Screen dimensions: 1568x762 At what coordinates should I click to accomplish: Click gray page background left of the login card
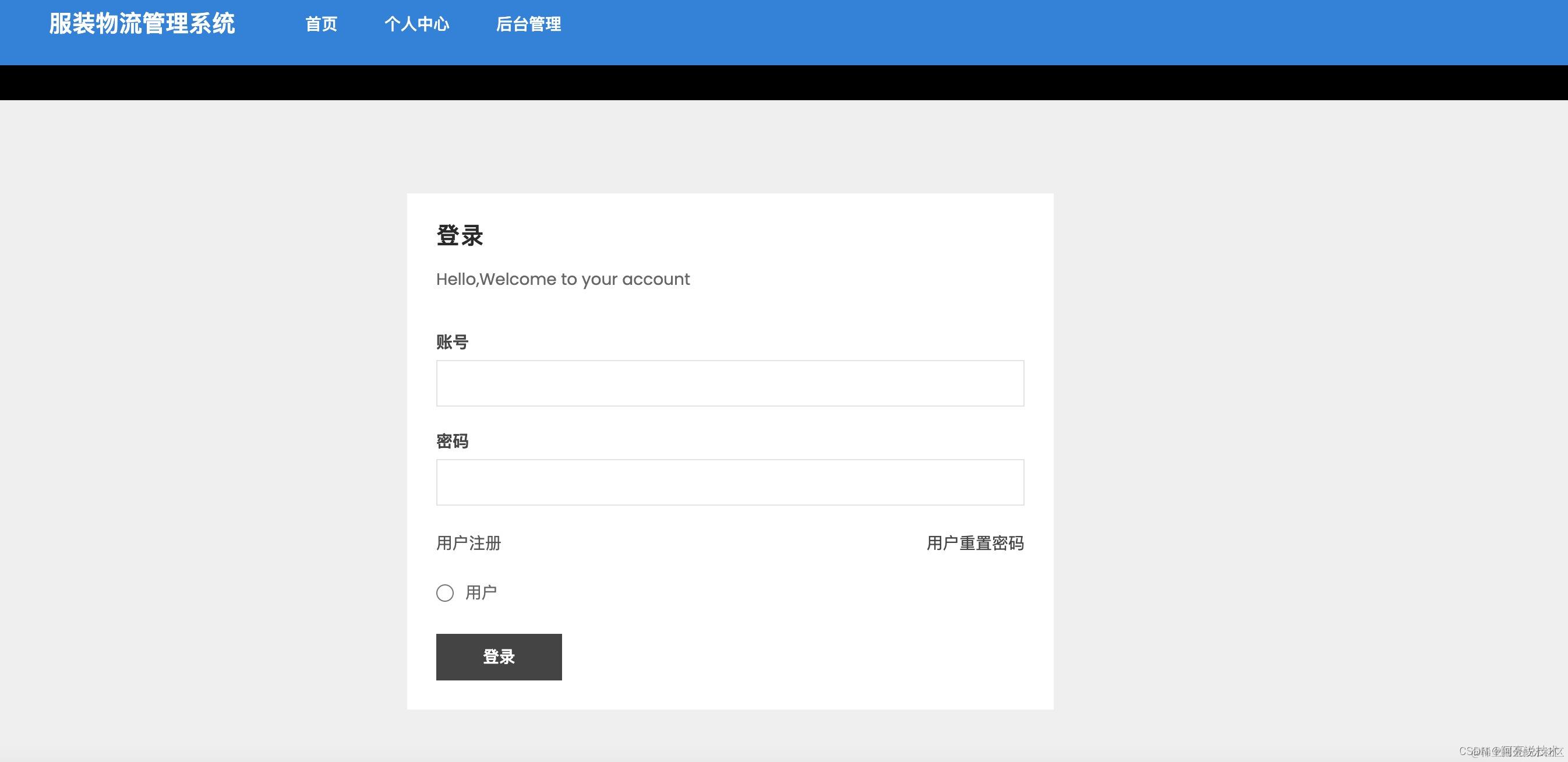click(201, 426)
